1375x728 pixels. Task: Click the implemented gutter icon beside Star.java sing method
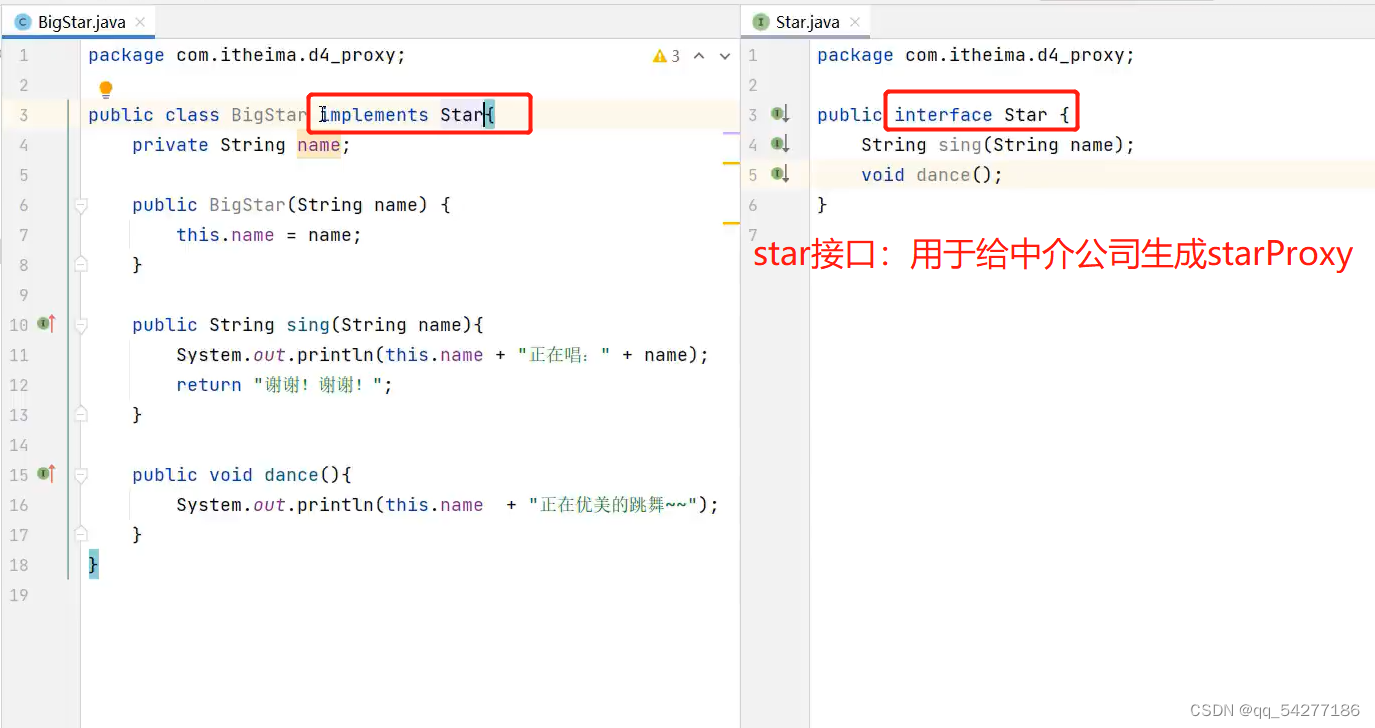coord(781,145)
